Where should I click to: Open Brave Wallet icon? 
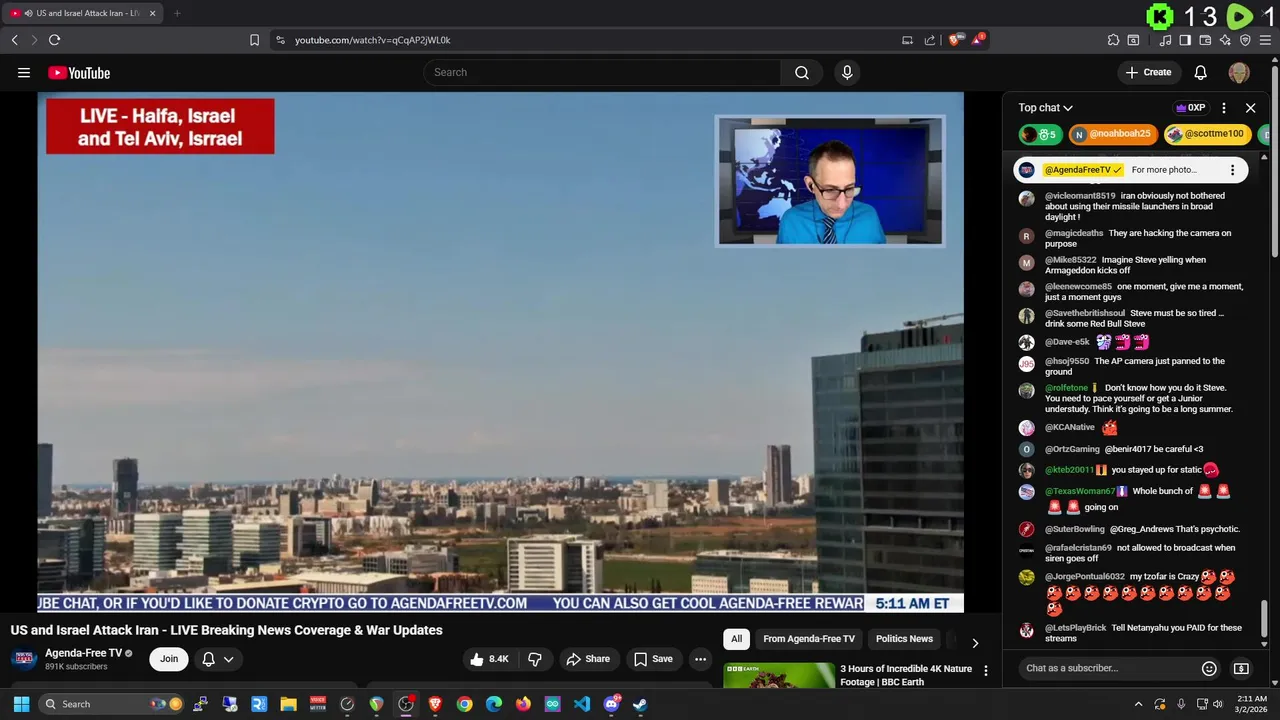tap(1205, 40)
